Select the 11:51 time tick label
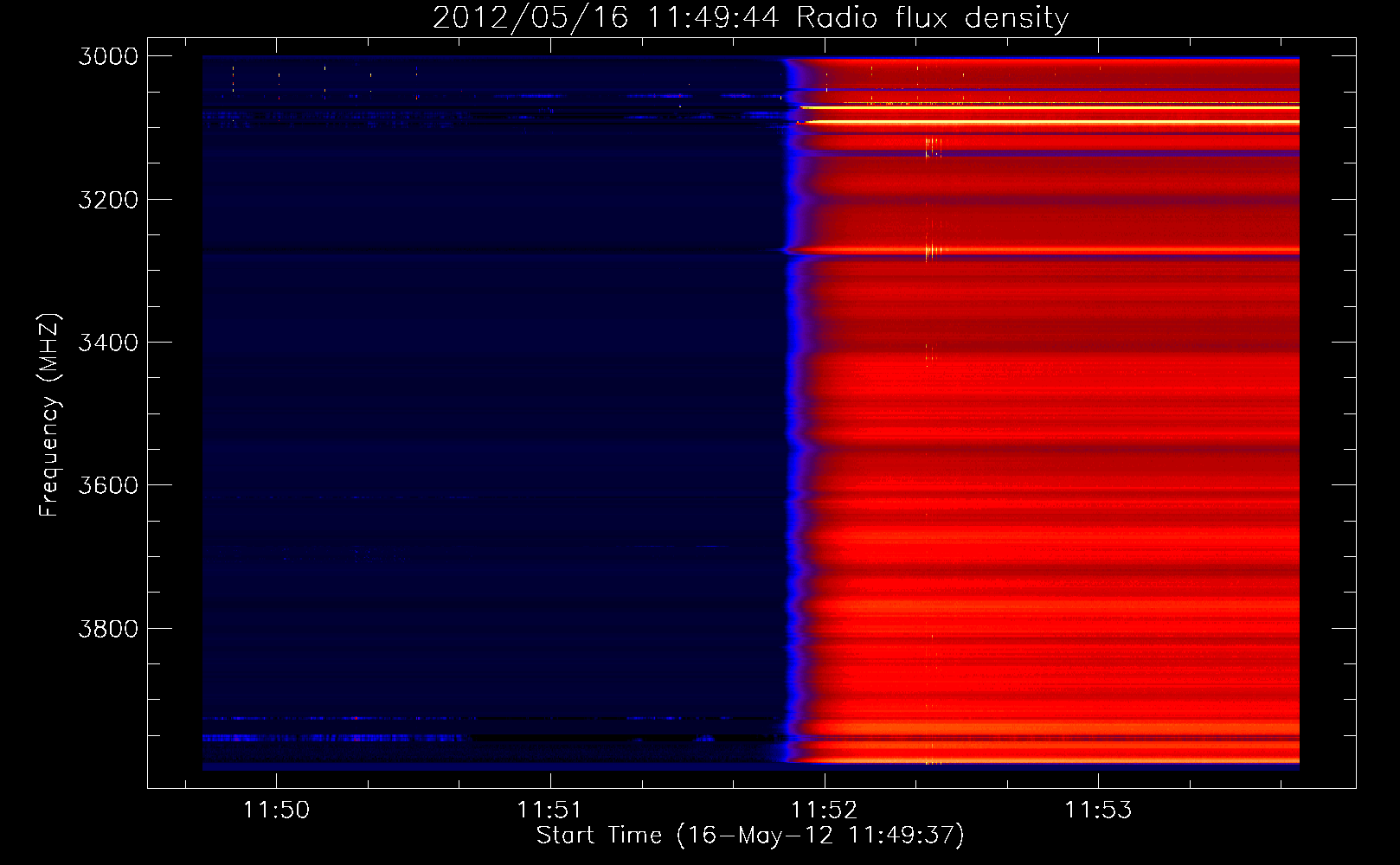Image resolution: width=1400 pixels, height=865 pixels. (550, 810)
